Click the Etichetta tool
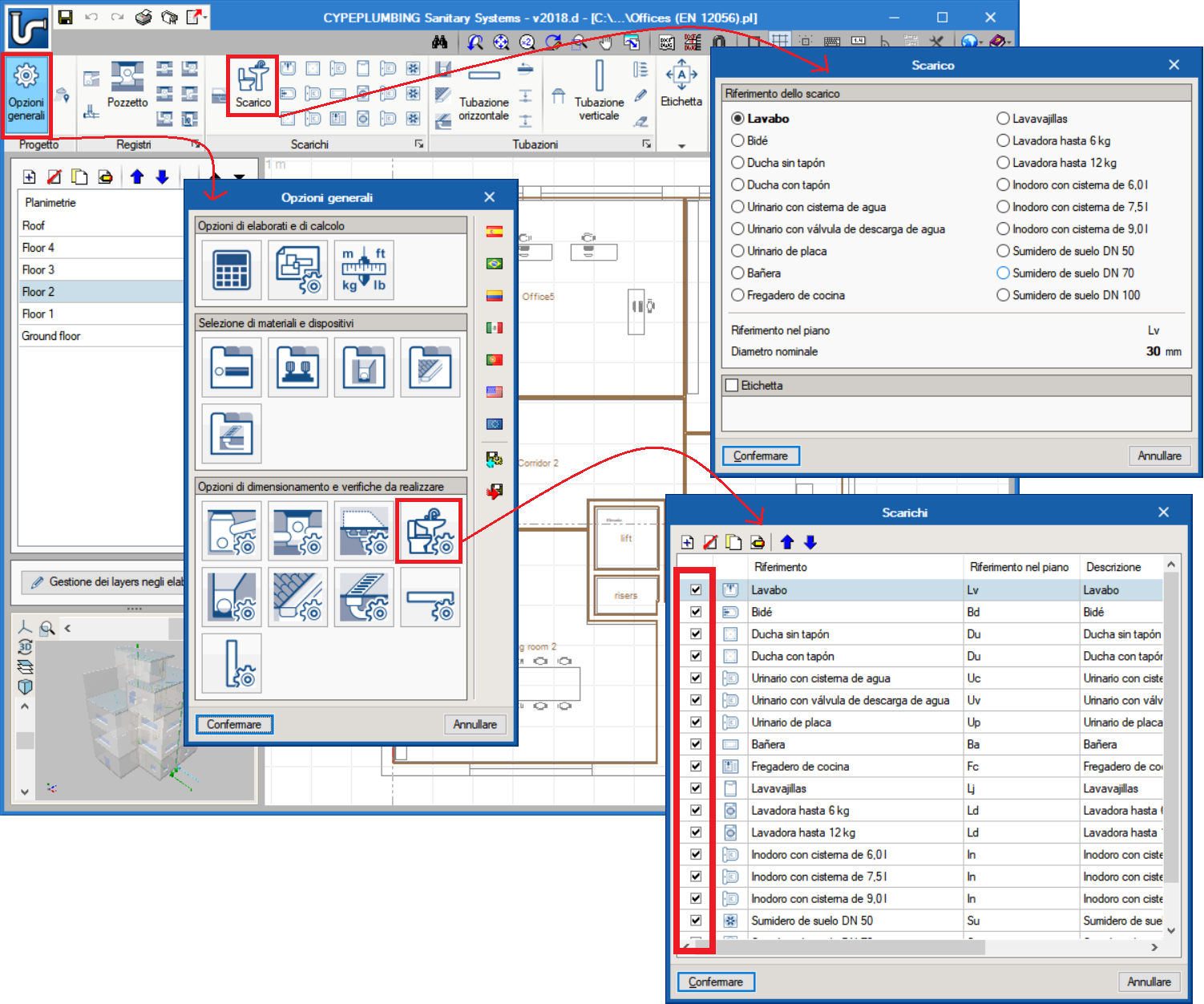 (681, 83)
